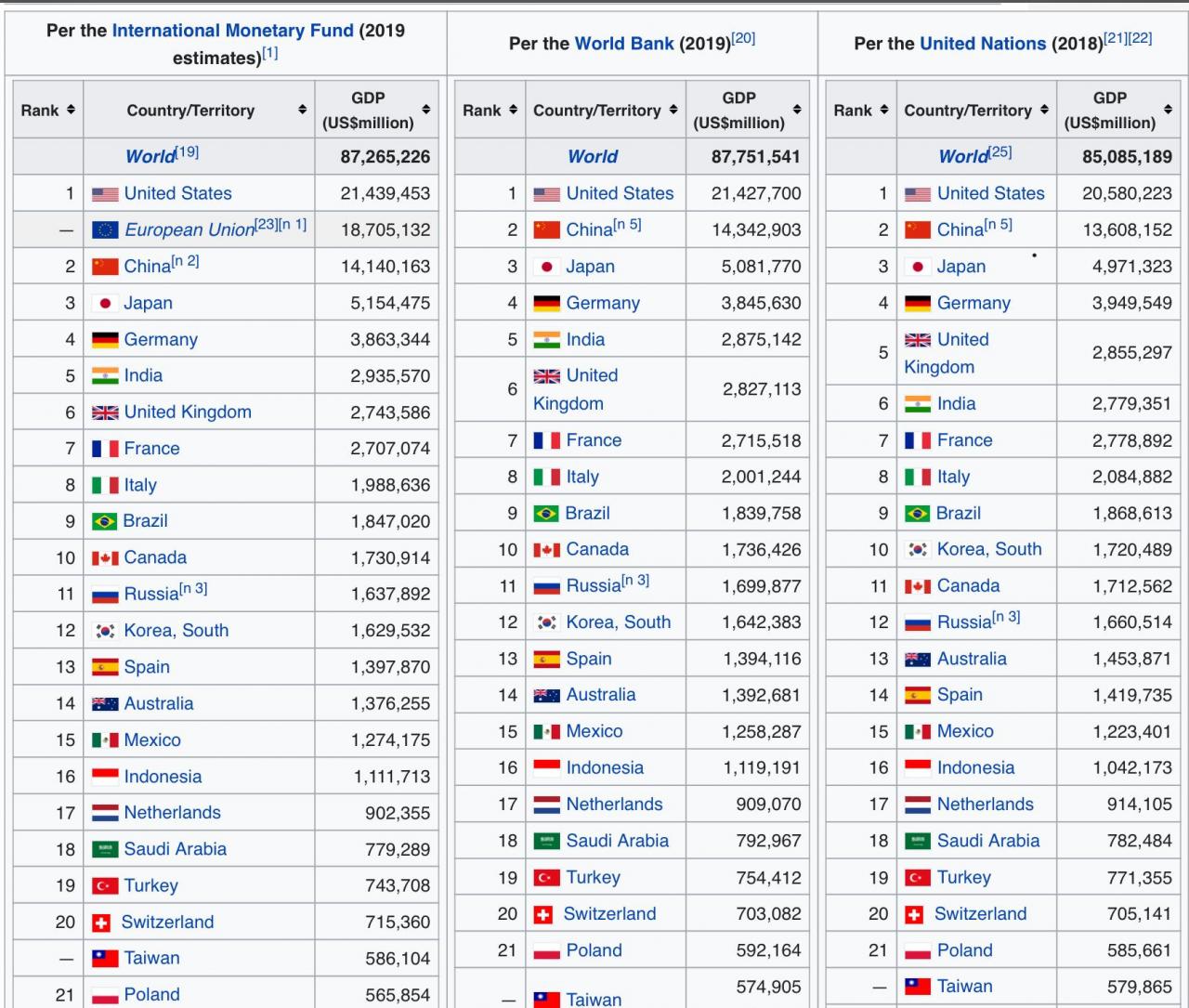Click the Italy flag in IMF table
1189x1008 pixels.
point(105,485)
